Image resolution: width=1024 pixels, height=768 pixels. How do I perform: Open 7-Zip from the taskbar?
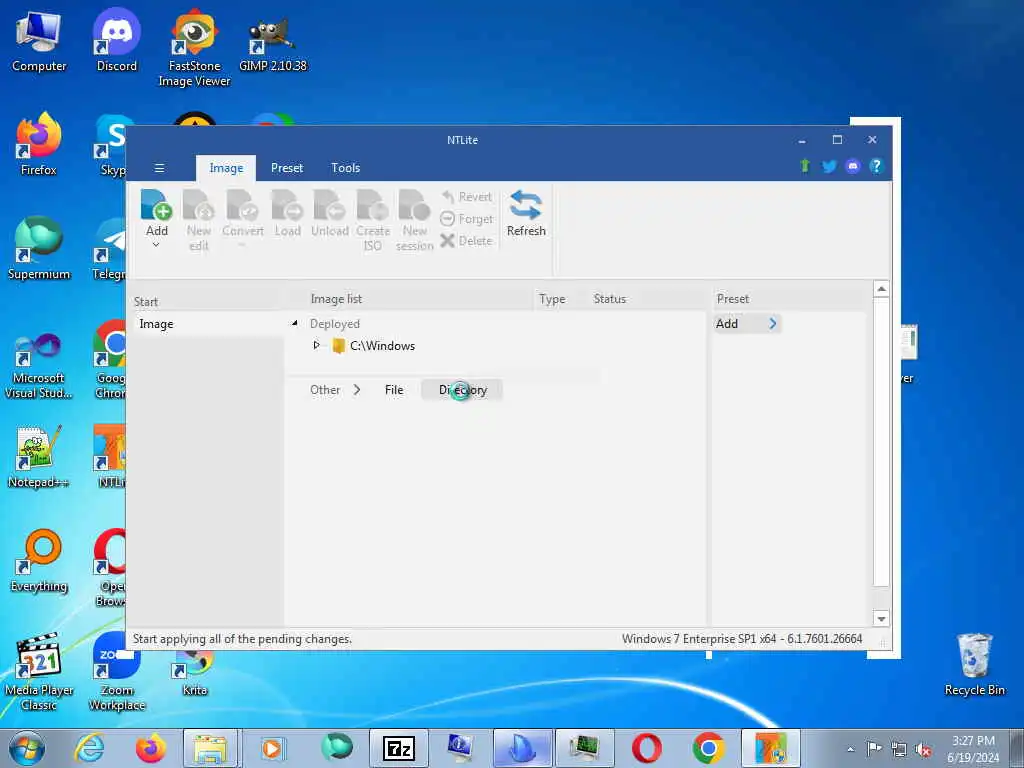[398, 748]
